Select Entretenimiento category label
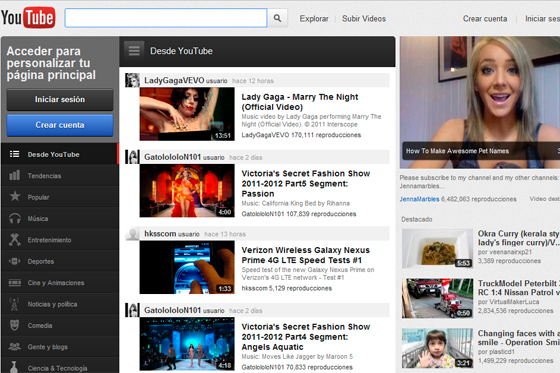 (x=49, y=240)
